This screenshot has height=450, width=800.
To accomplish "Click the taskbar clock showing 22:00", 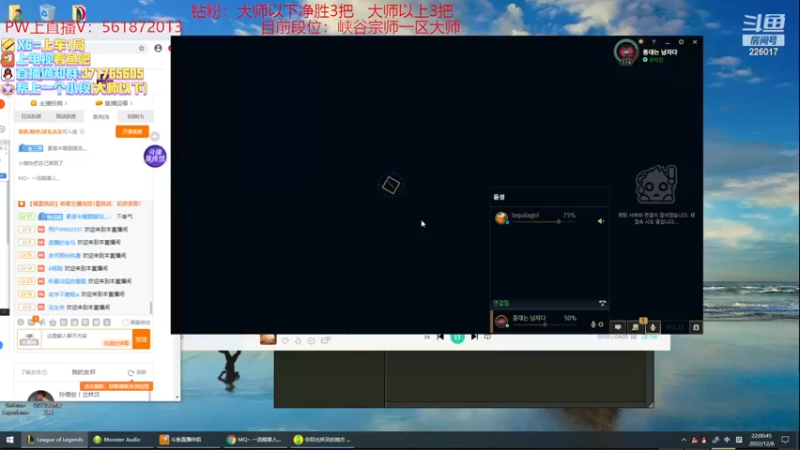I will point(761,440).
